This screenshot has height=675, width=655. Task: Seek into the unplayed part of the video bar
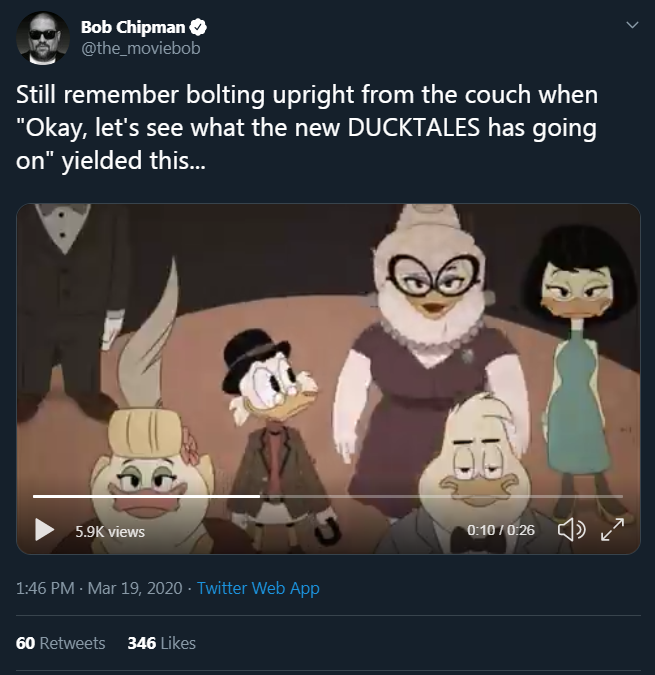click(441, 496)
